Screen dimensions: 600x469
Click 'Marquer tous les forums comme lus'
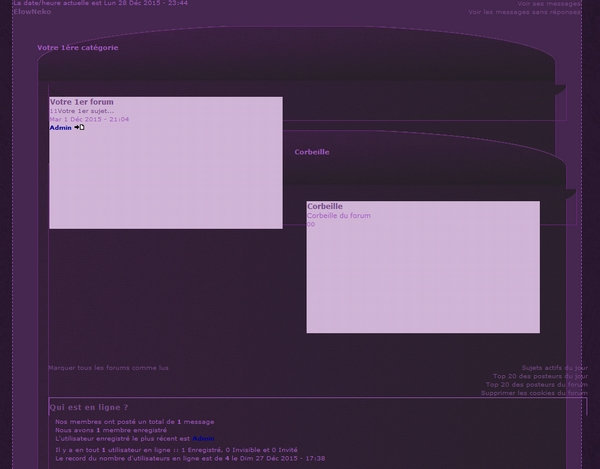108,368
